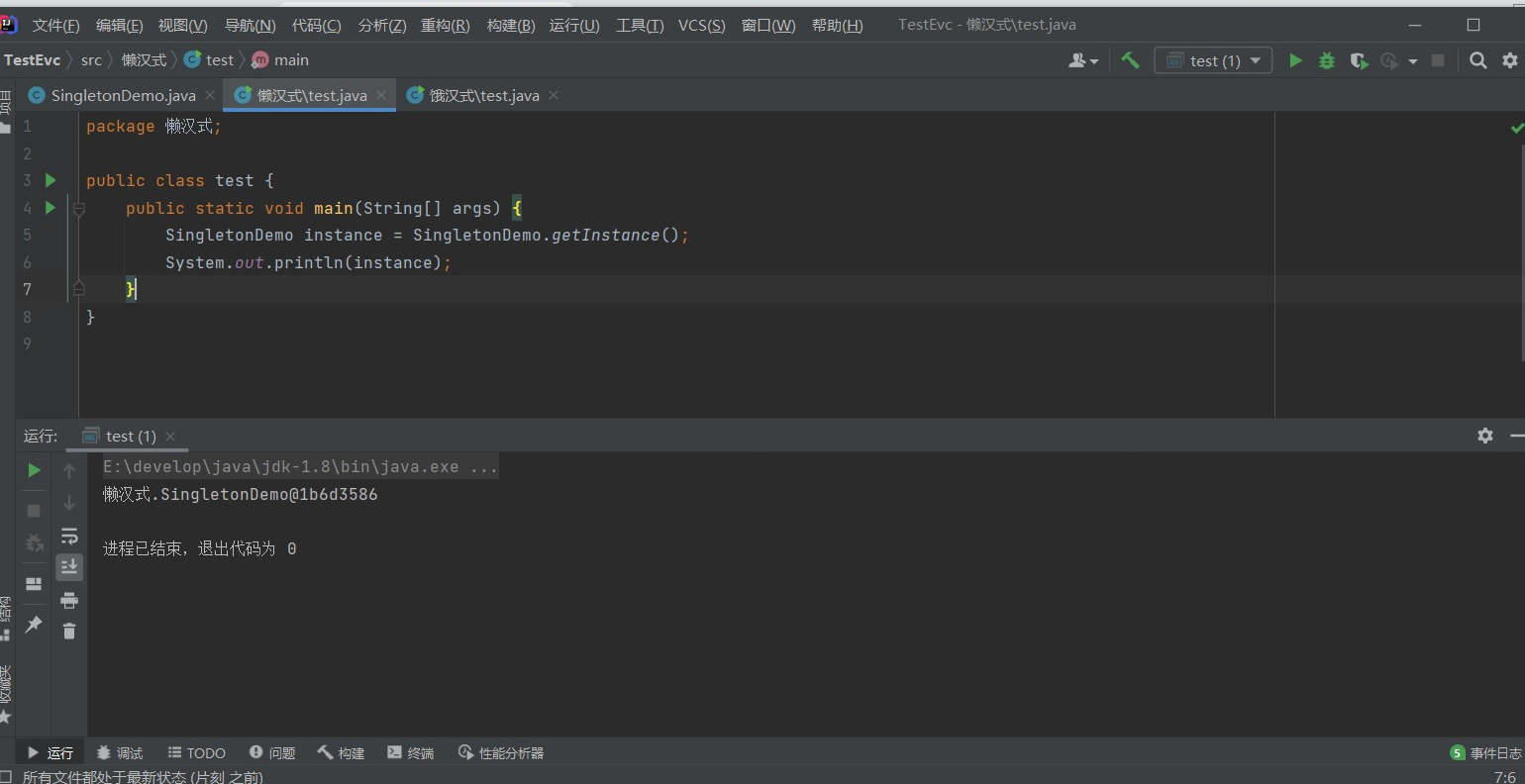Open Search Everywhere magnifier icon
This screenshot has height=784, width=1525.
[x=1477, y=60]
